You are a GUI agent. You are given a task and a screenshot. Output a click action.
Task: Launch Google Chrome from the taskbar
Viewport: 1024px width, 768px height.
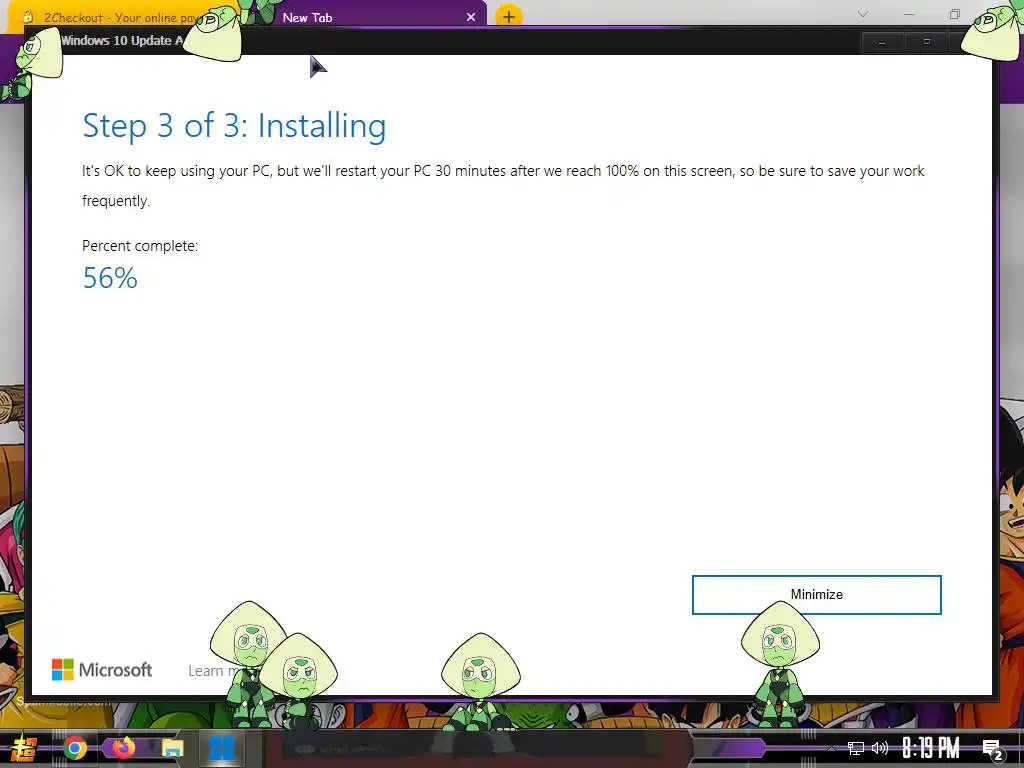click(x=74, y=748)
